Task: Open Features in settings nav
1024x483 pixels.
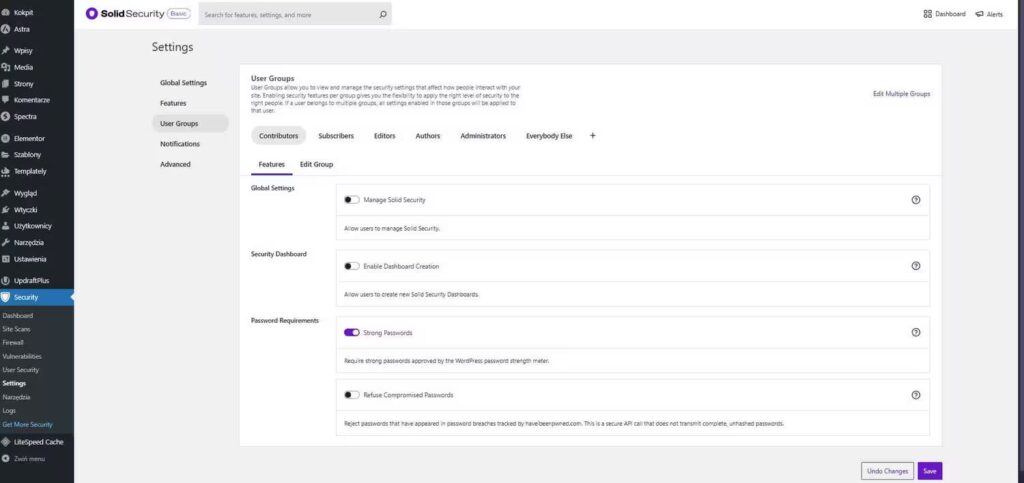Action: (173, 103)
